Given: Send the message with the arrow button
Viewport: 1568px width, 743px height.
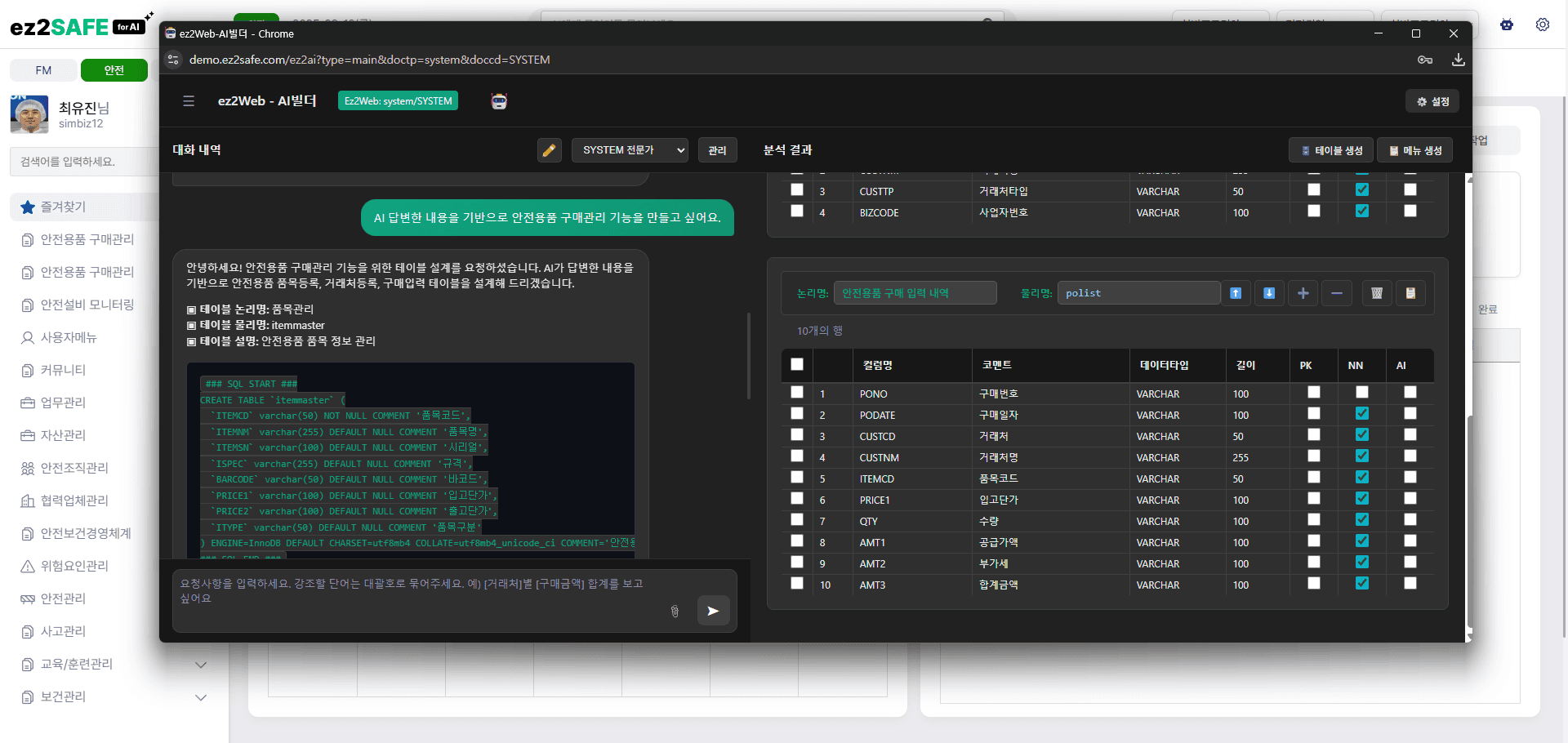Looking at the screenshot, I should (713, 611).
